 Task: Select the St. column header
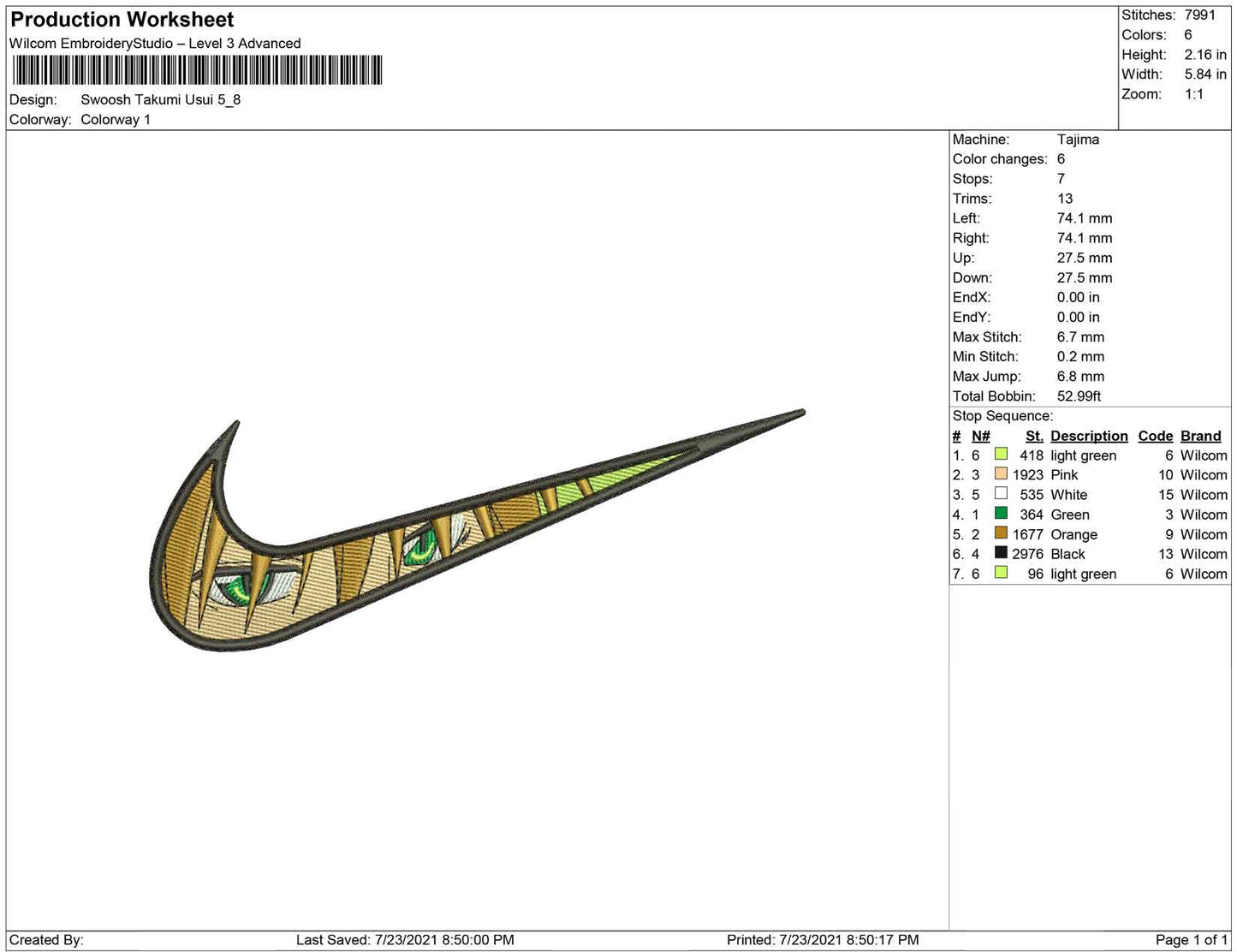tap(1035, 436)
